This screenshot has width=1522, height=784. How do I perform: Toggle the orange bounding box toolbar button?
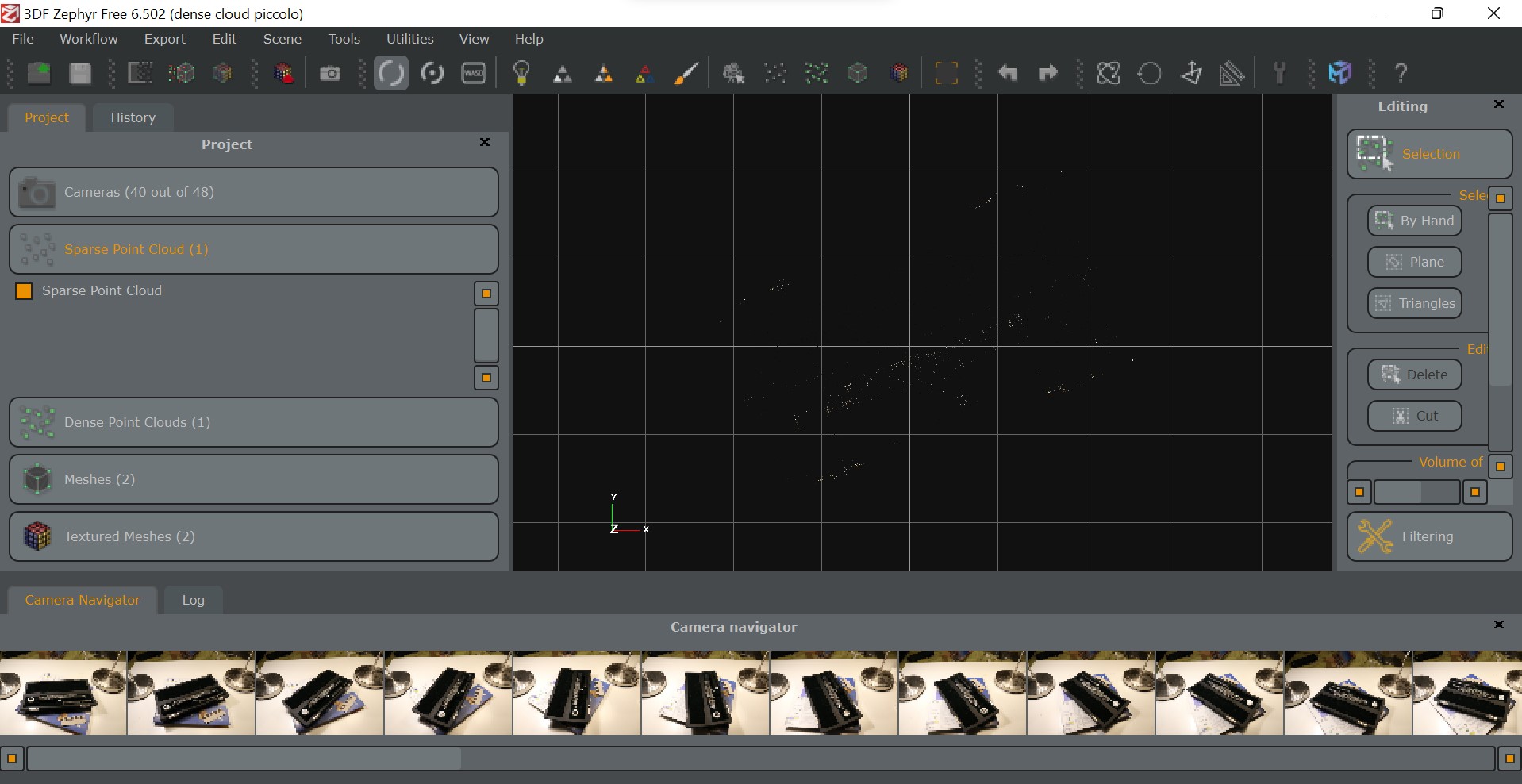(946, 74)
